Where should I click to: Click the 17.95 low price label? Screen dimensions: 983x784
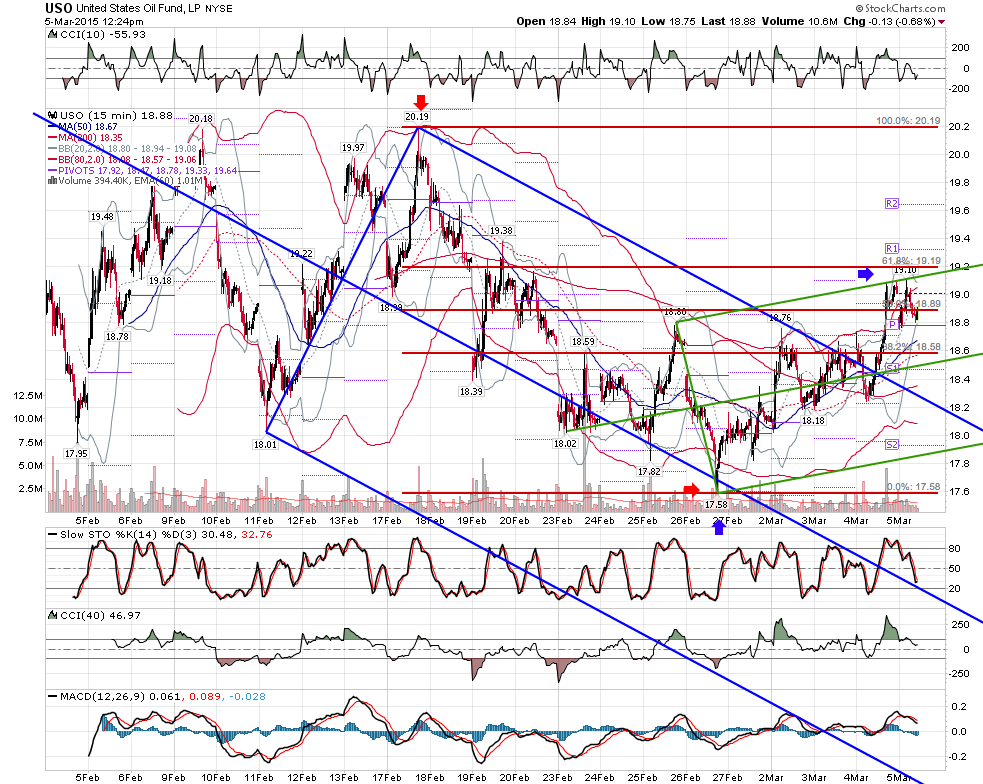coord(76,453)
